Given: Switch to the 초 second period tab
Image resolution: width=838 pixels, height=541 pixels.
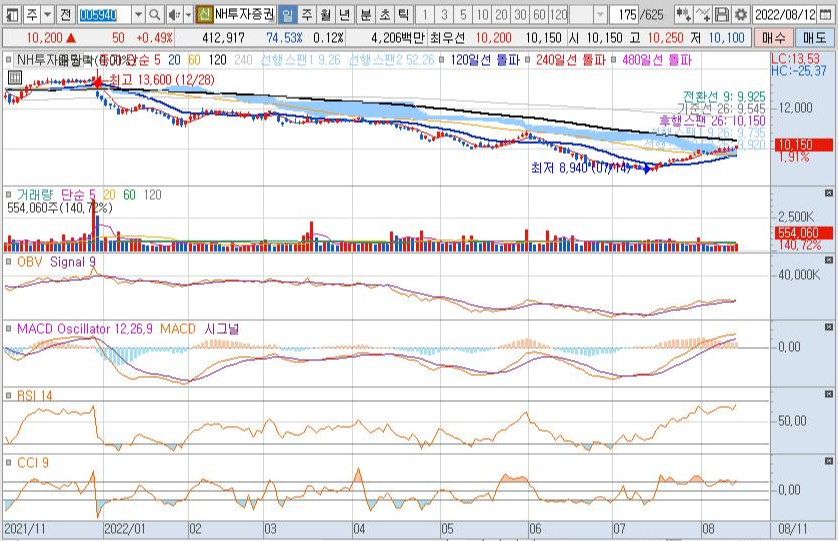Looking at the screenshot, I should coord(385,14).
